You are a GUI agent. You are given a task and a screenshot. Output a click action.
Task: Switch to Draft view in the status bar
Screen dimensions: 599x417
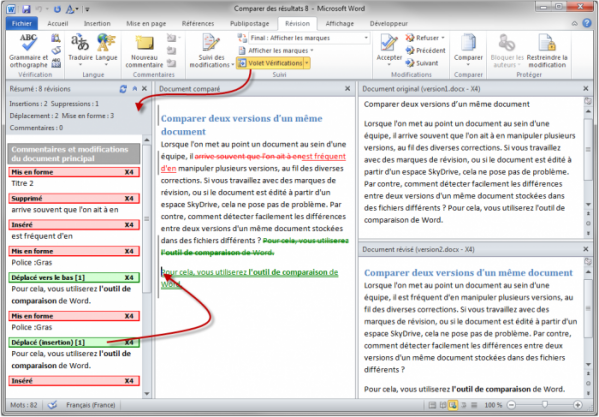coord(474,405)
